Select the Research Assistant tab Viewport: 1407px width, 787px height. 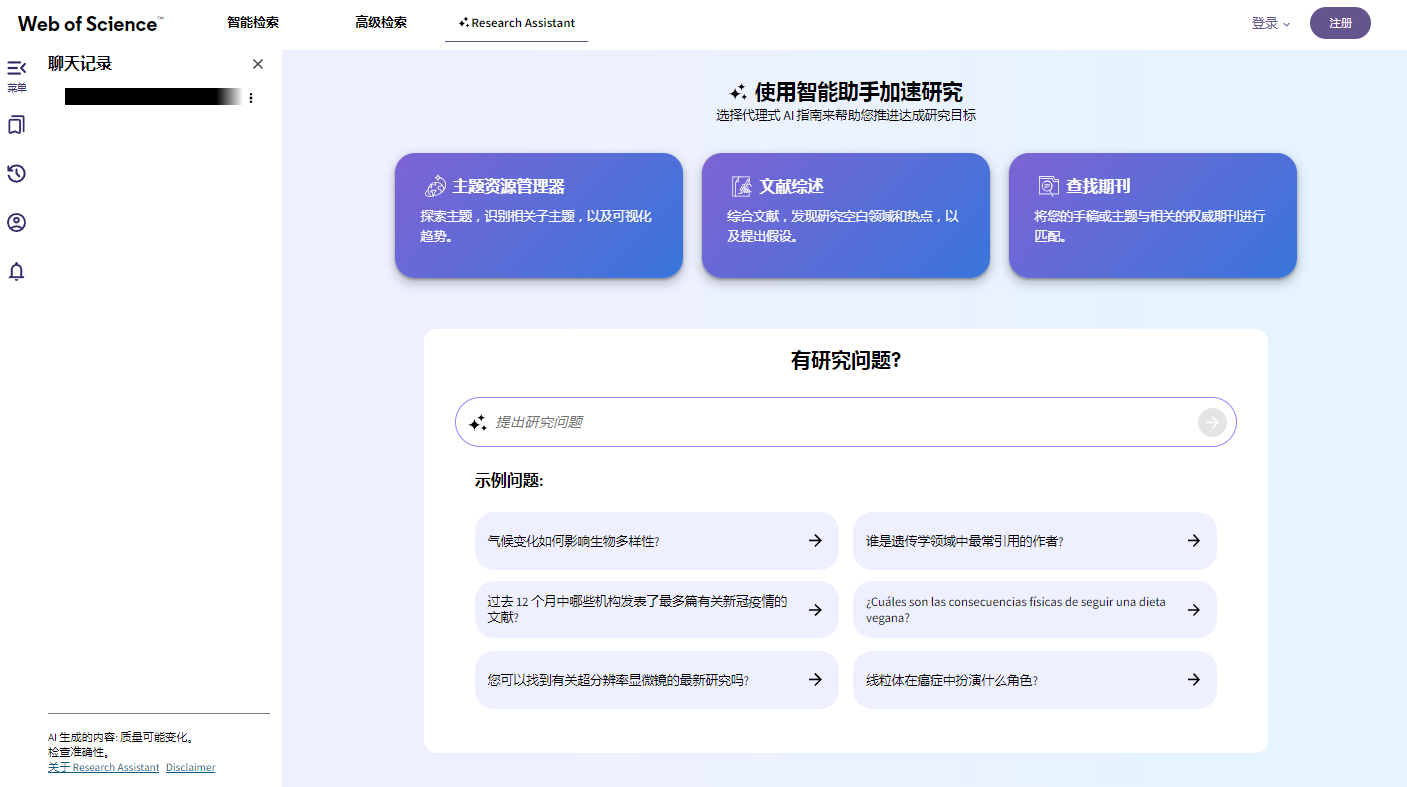[516, 23]
